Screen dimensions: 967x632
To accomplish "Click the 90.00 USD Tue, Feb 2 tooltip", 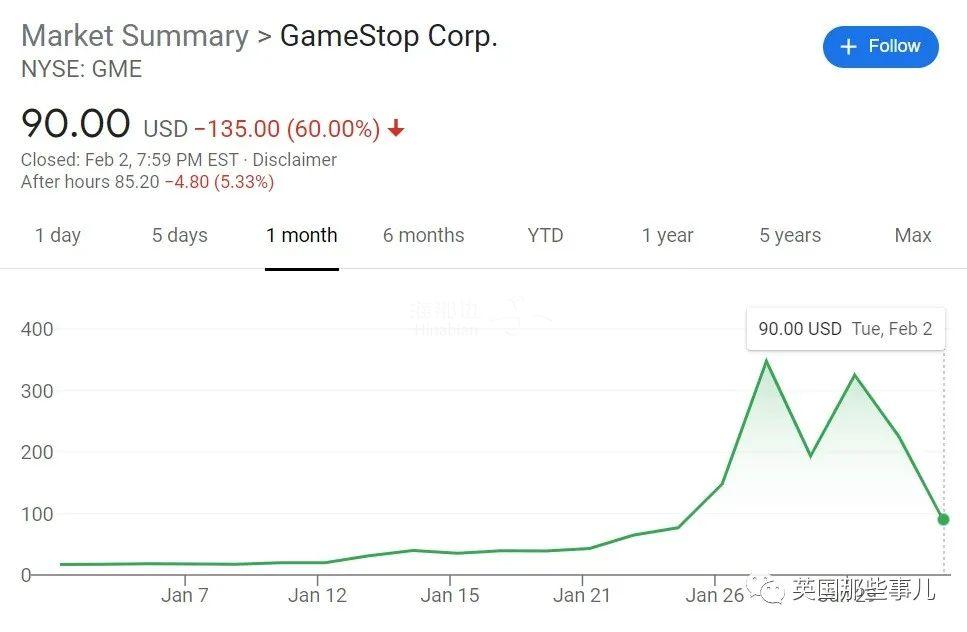I will coord(846,329).
